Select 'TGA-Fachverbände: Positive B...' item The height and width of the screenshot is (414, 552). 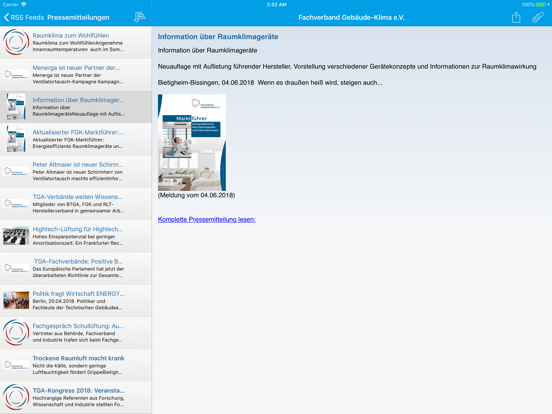tap(76, 269)
